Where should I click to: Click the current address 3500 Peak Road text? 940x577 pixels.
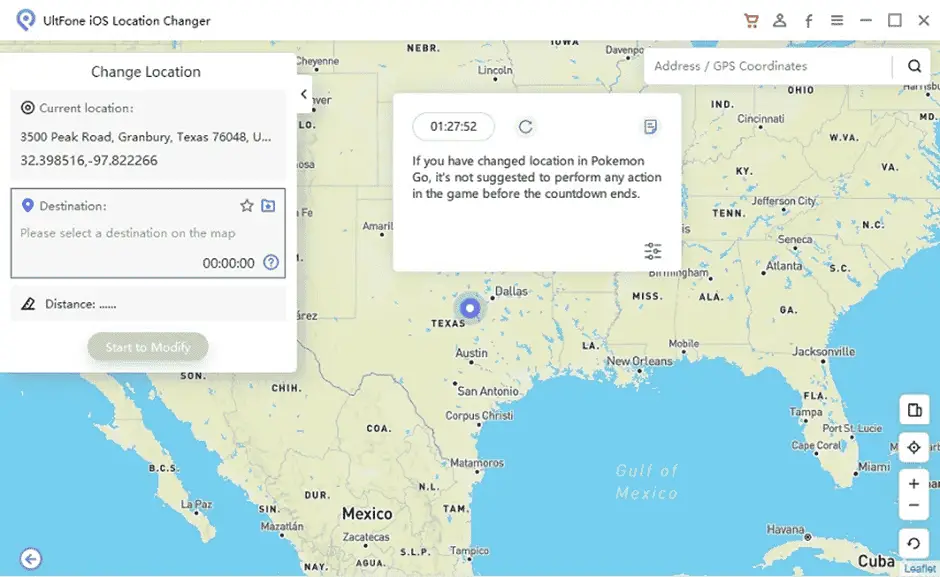pyautogui.click(x=146, y=137)
